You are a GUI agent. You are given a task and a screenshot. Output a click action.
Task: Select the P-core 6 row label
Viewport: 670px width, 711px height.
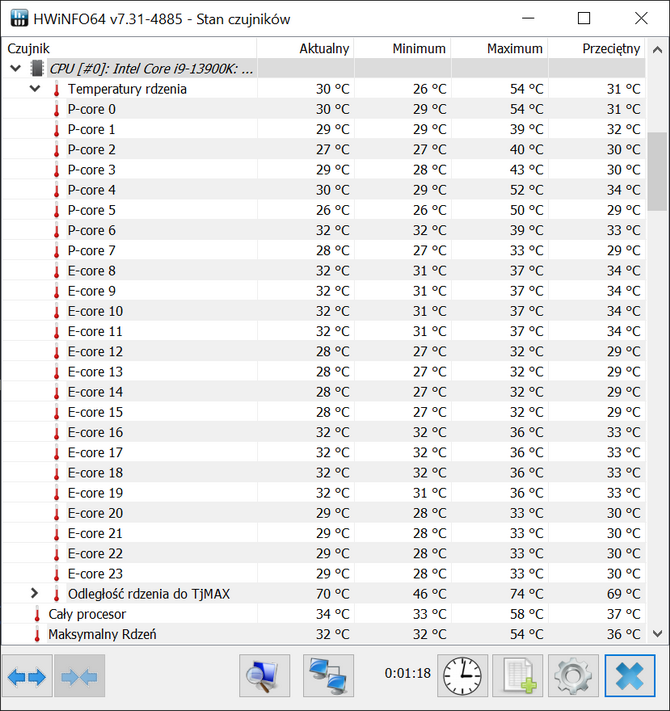91,230
